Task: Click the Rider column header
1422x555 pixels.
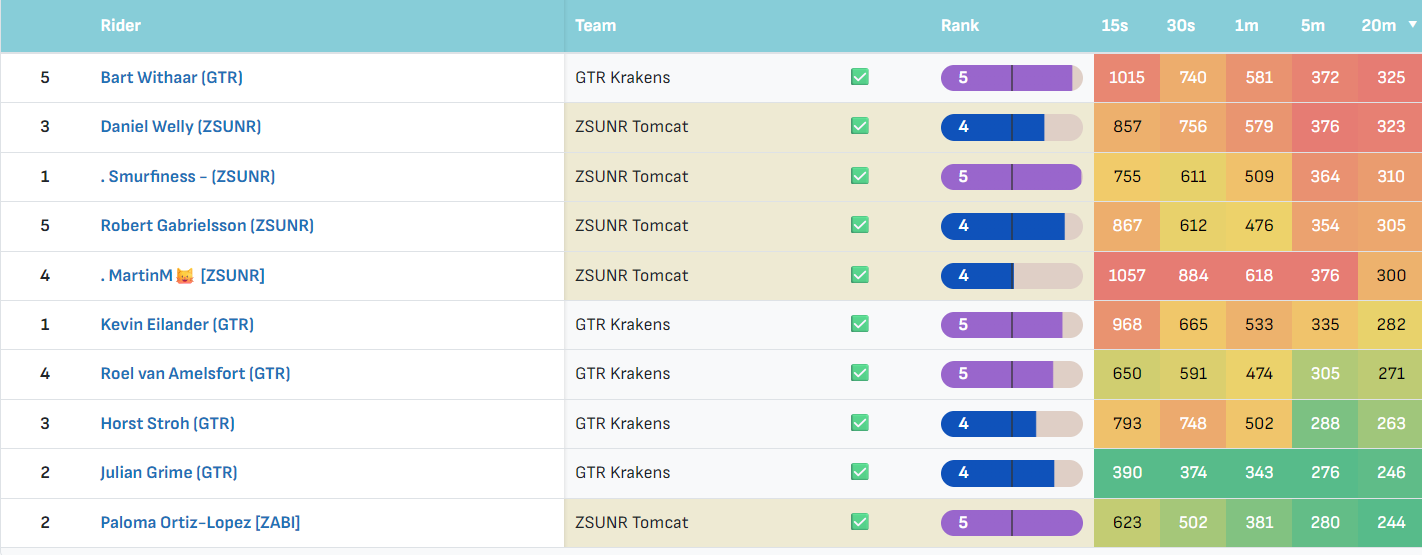Action: click(120, 26)
